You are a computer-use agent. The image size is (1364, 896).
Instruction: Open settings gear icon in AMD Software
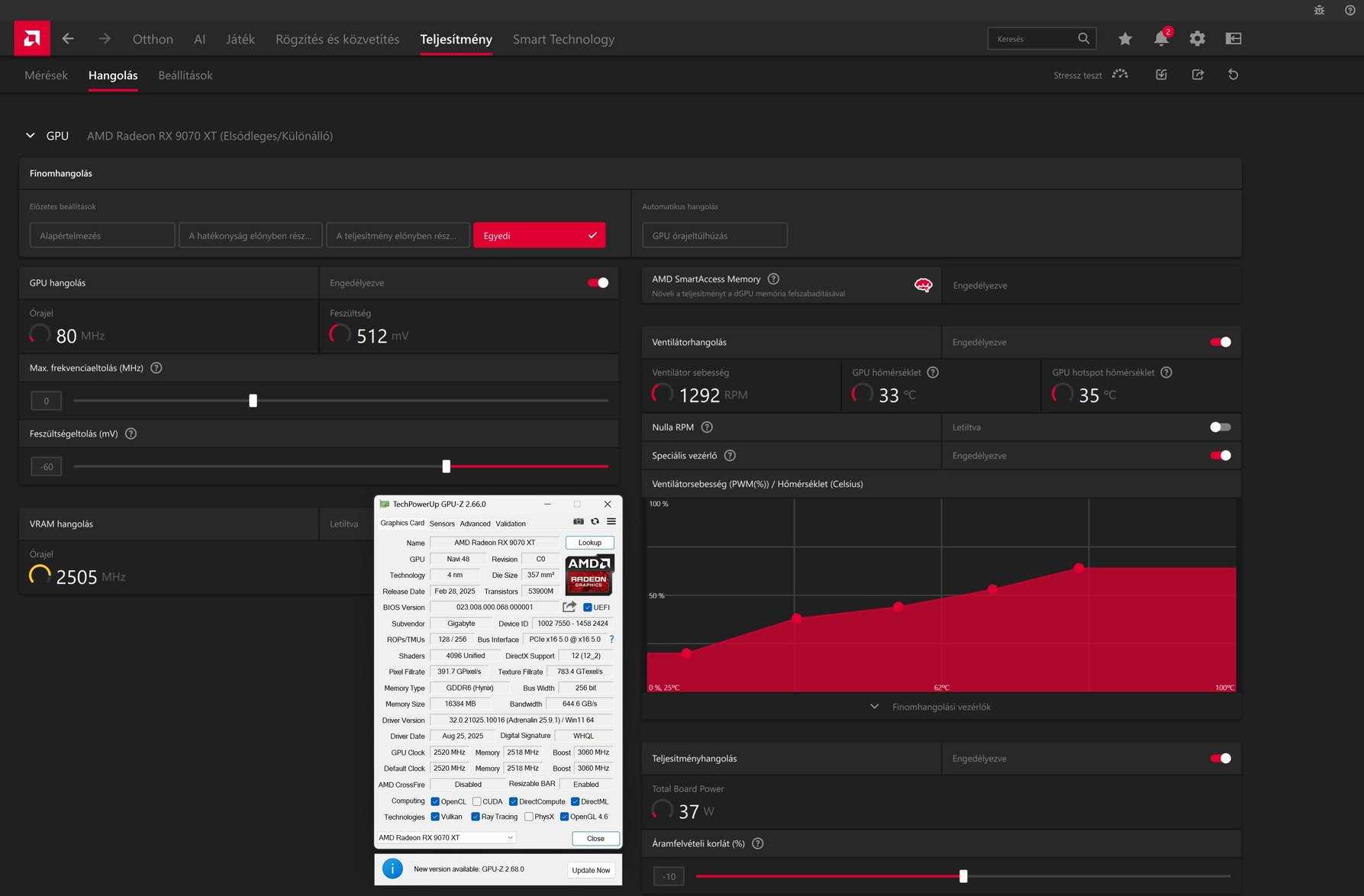[1197, 39]
